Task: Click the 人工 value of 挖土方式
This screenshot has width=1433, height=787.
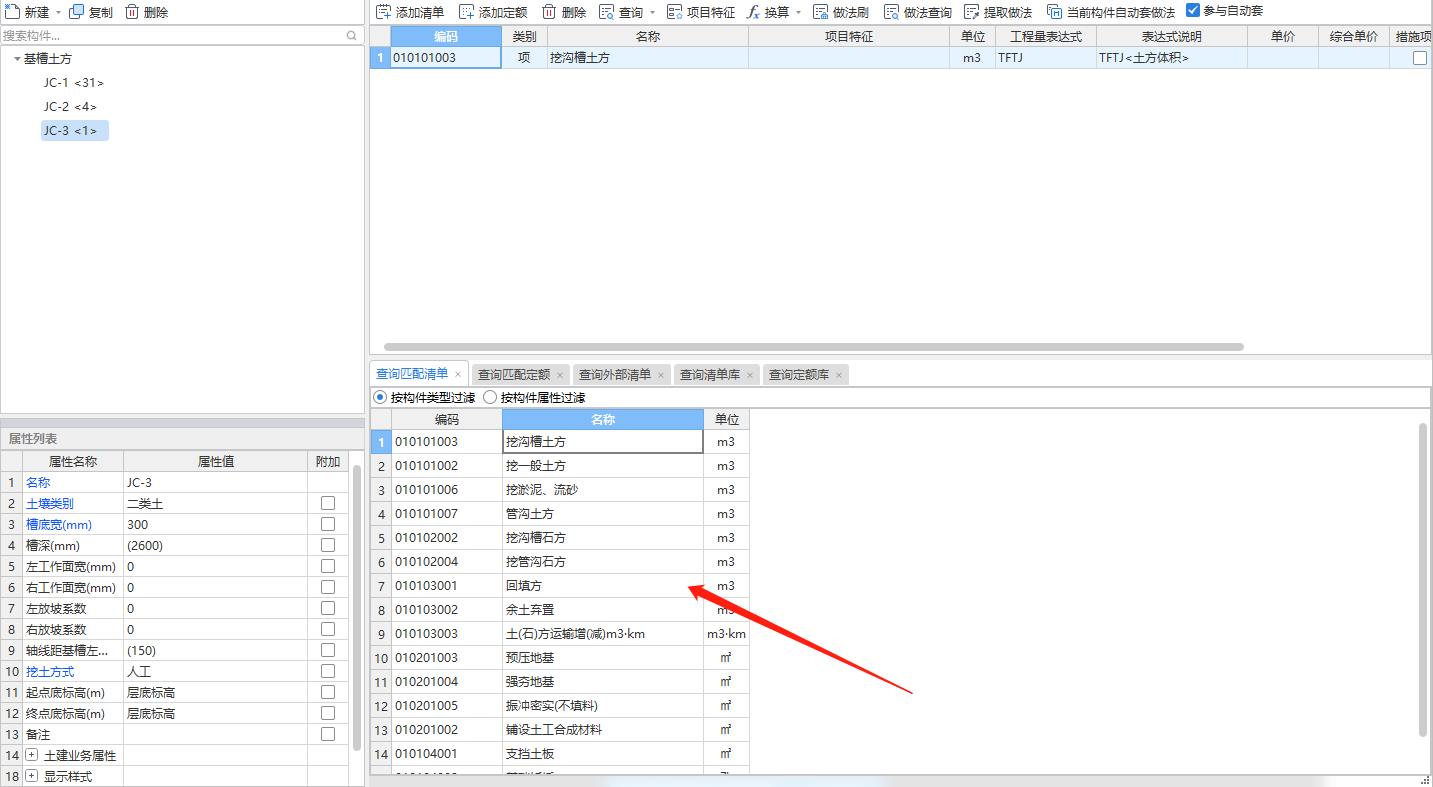Action: pos(215,671)
